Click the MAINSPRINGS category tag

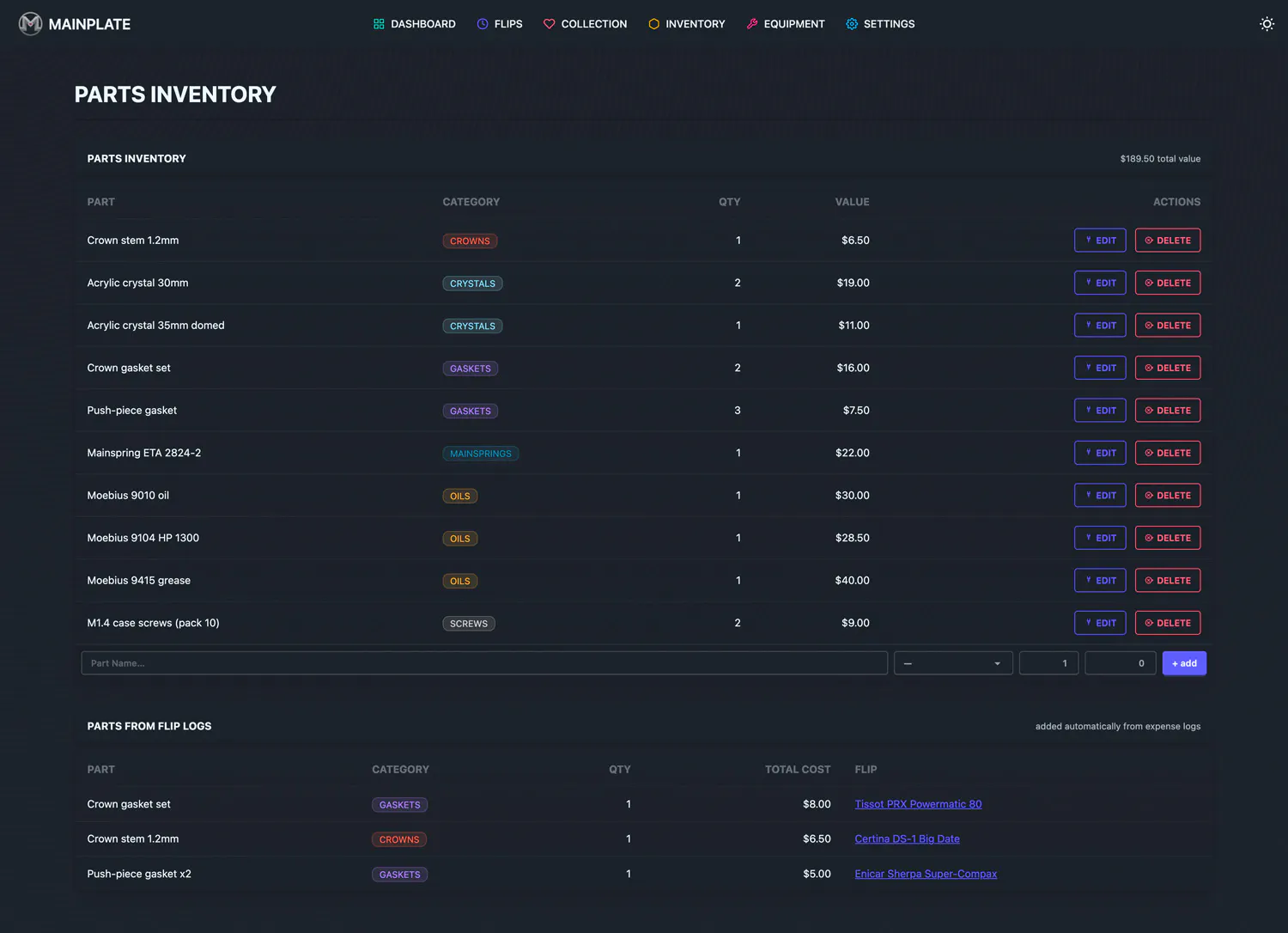[x=481, y=454]
